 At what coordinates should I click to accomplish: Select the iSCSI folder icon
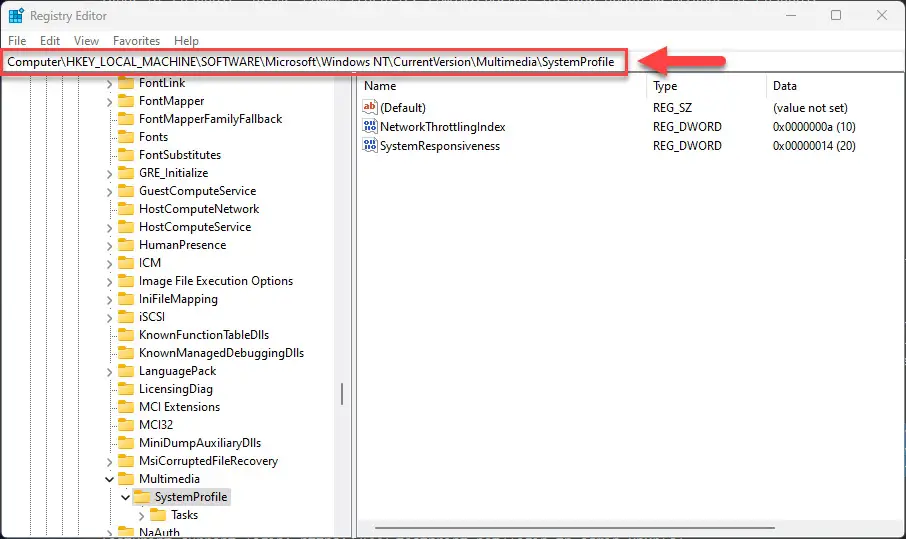(126, 317)
